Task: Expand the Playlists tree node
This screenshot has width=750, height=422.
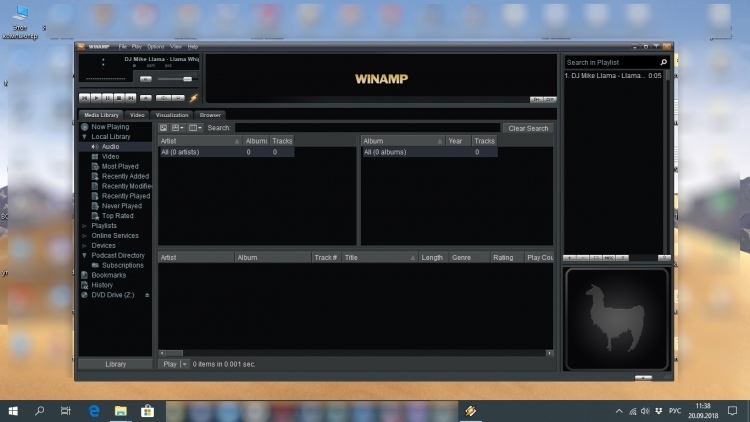Action: coord(84,226)
